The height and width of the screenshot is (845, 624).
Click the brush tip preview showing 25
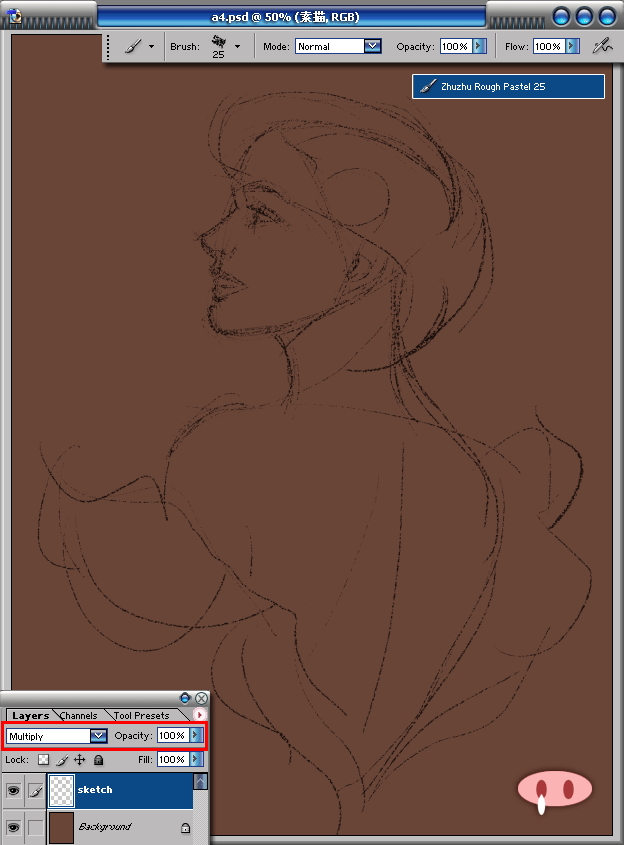[x=218, y=46]
